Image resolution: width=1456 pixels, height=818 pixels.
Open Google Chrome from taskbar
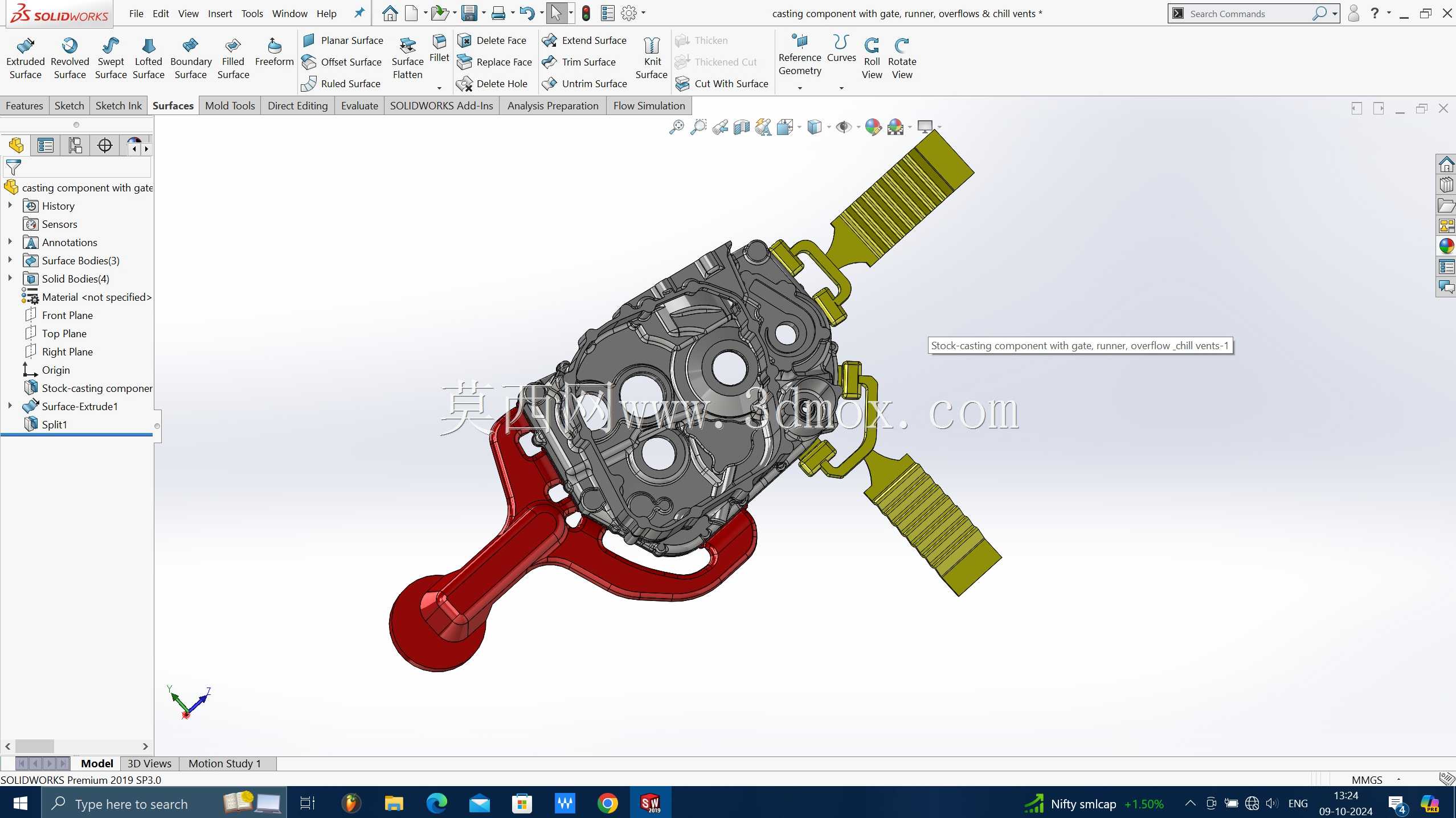click(607, 803)
